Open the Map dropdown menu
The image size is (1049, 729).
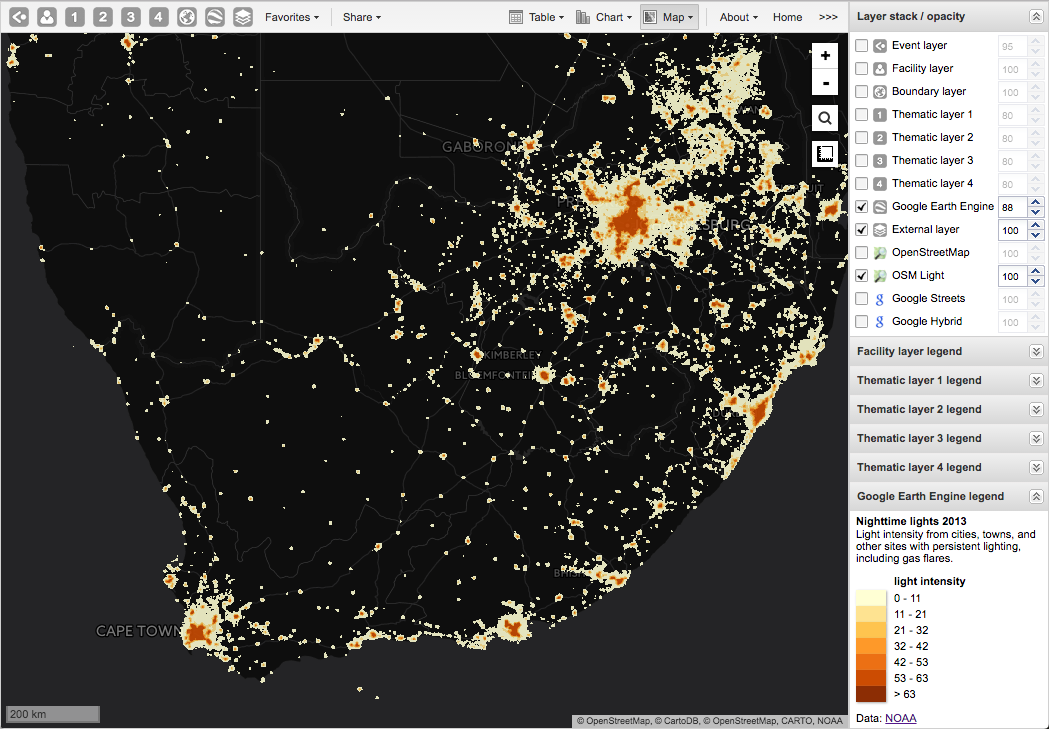click(668, 16)
